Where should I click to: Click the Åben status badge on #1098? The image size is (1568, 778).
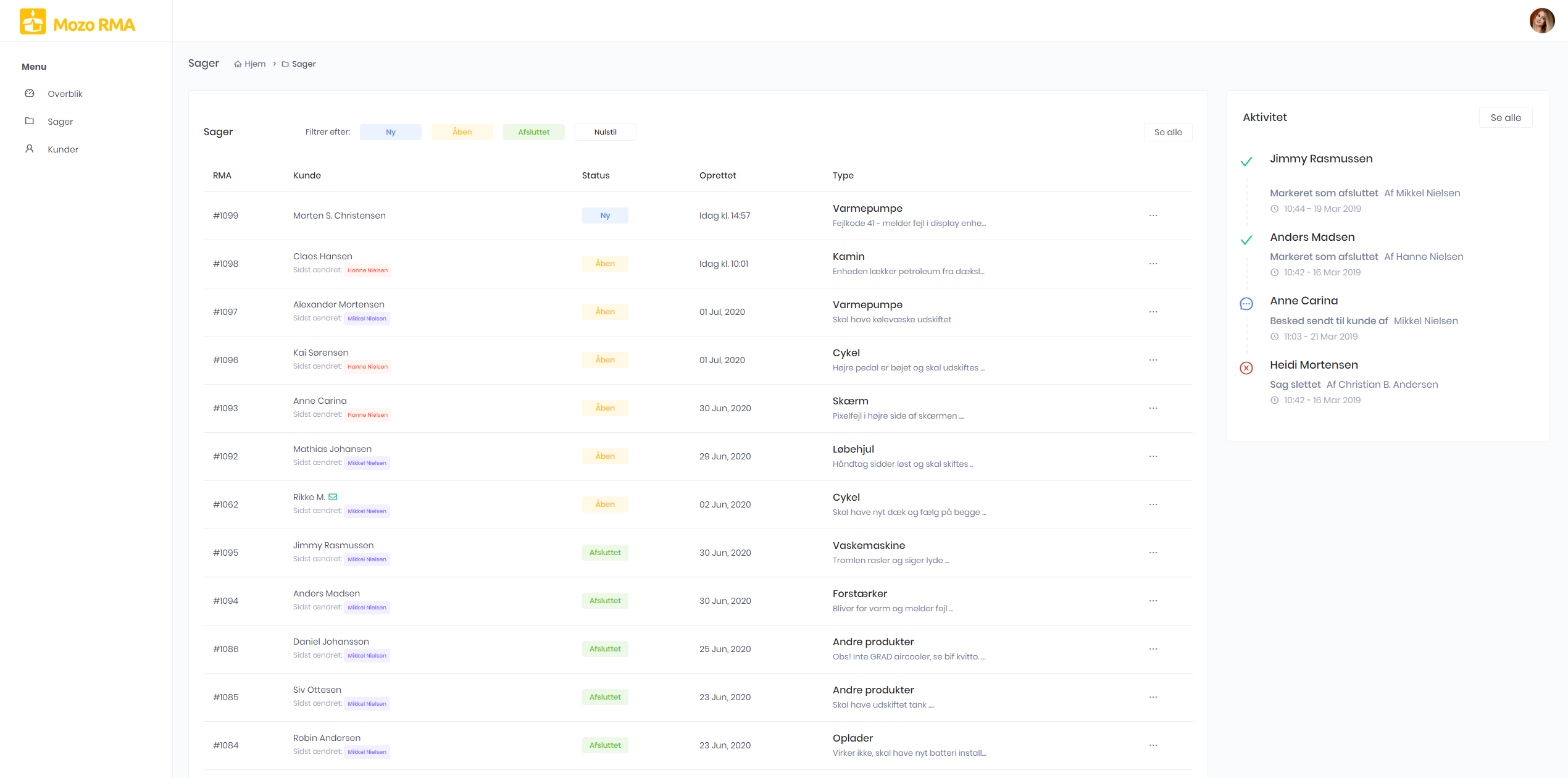(605, 264)
